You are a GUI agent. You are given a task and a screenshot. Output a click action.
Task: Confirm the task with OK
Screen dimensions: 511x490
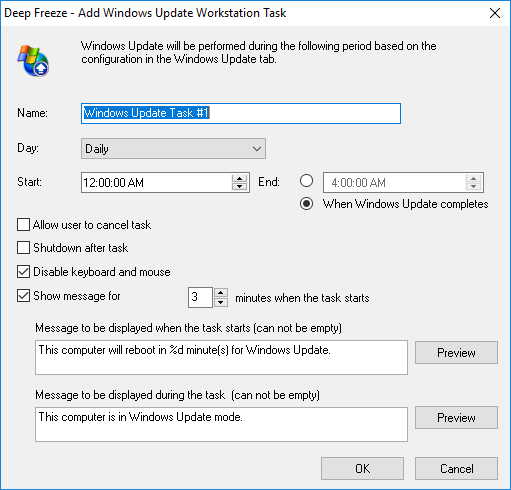[x=362, y=469]
